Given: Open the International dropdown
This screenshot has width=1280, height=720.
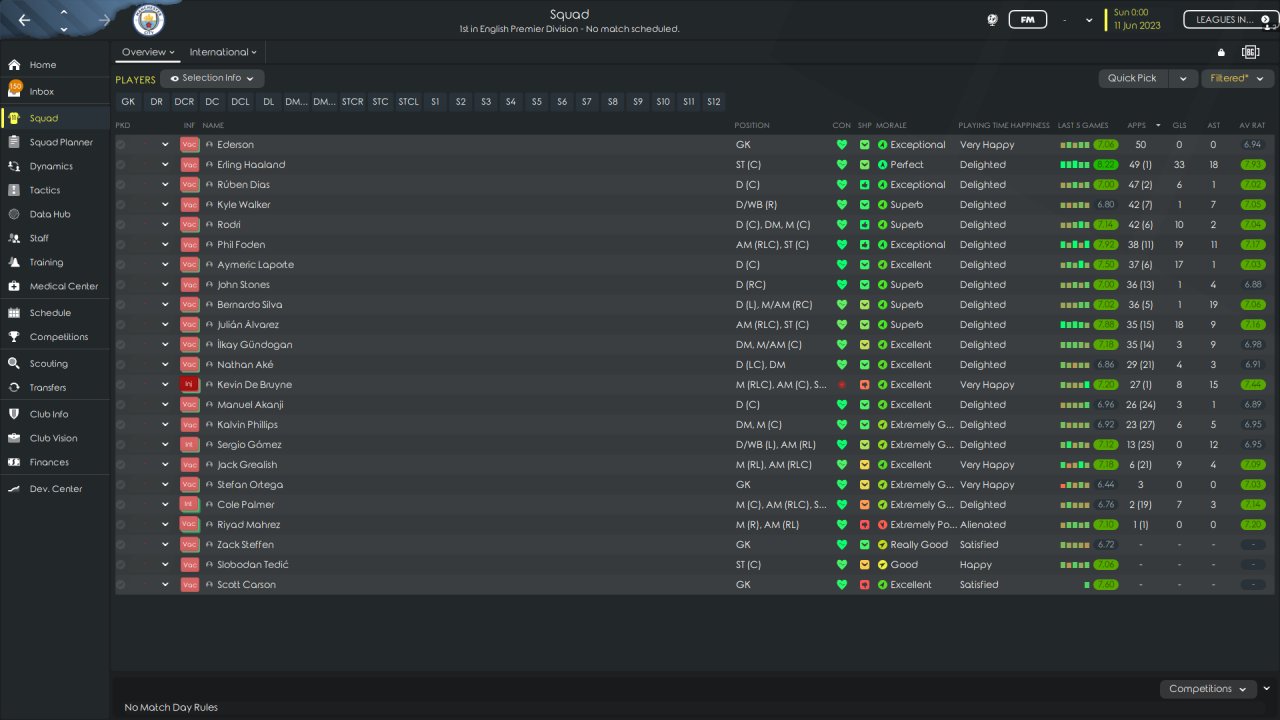Looking at the screenshot, I should (x=223, y=52).
